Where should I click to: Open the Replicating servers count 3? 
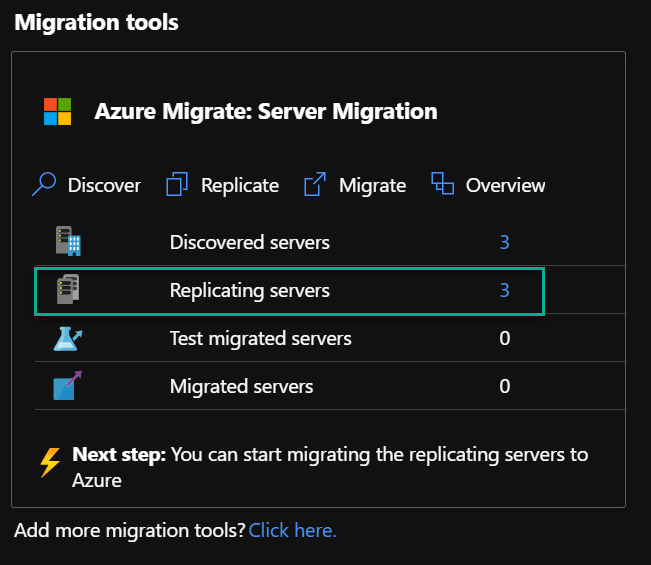(504, 290)
